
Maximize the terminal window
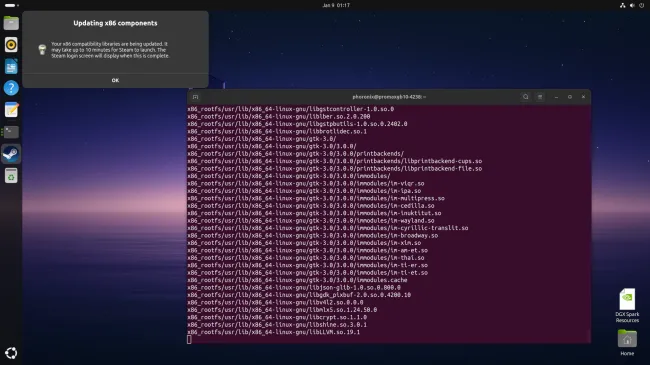570,97
